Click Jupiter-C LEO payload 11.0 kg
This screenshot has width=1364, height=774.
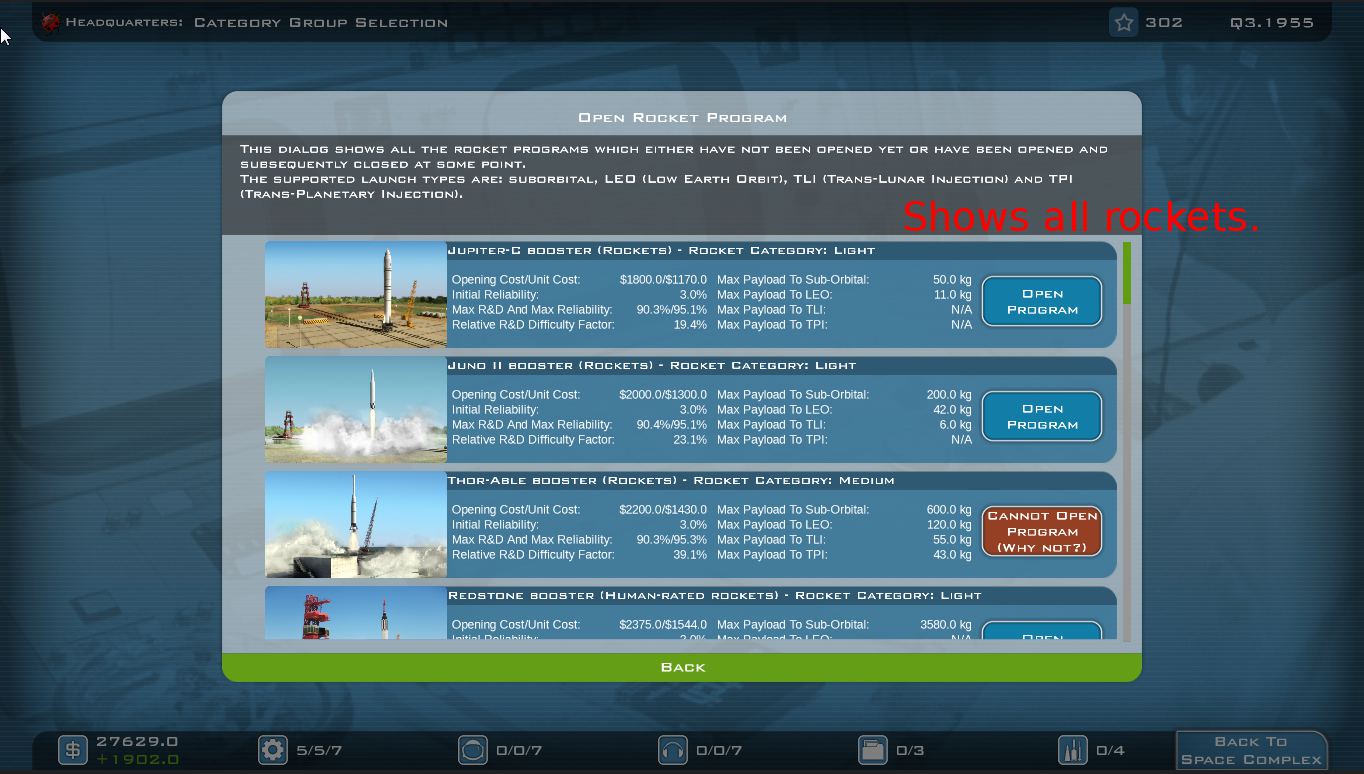[952, 295]
